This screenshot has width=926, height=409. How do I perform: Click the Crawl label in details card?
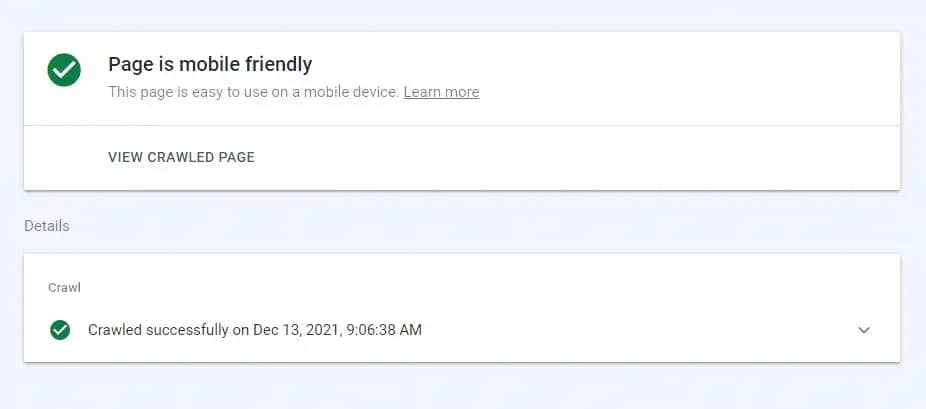click(x=64, y=288)
